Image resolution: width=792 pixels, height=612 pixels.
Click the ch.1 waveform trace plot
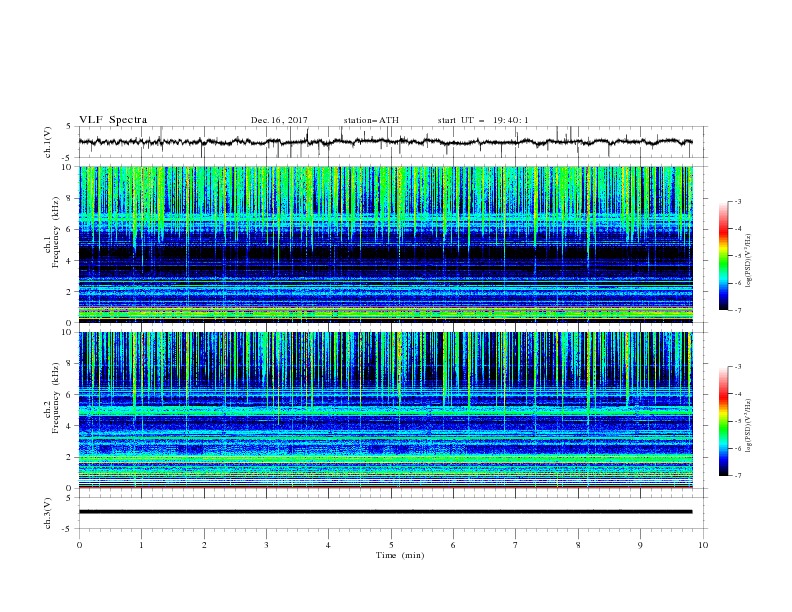[386, 142]
